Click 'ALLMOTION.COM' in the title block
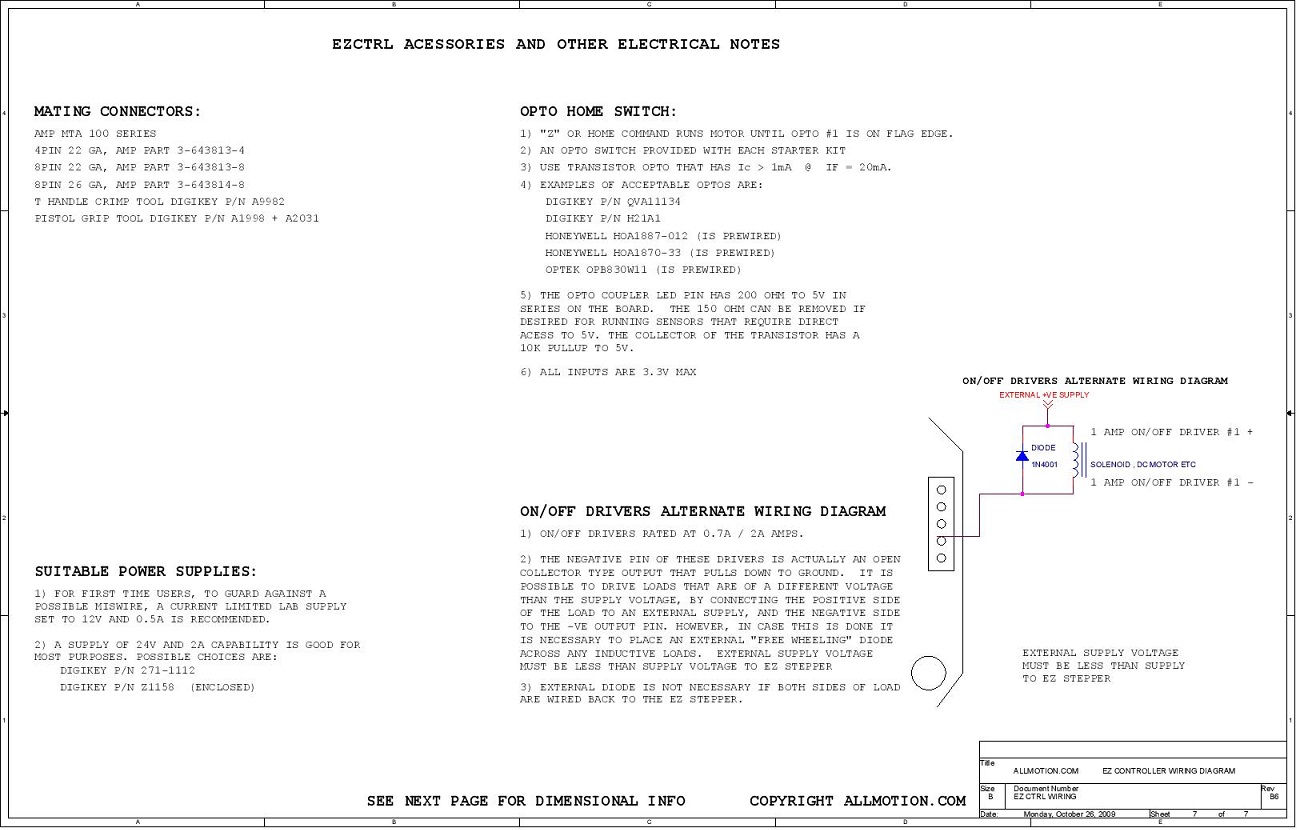1297x830 pixels. point(1046,771)
